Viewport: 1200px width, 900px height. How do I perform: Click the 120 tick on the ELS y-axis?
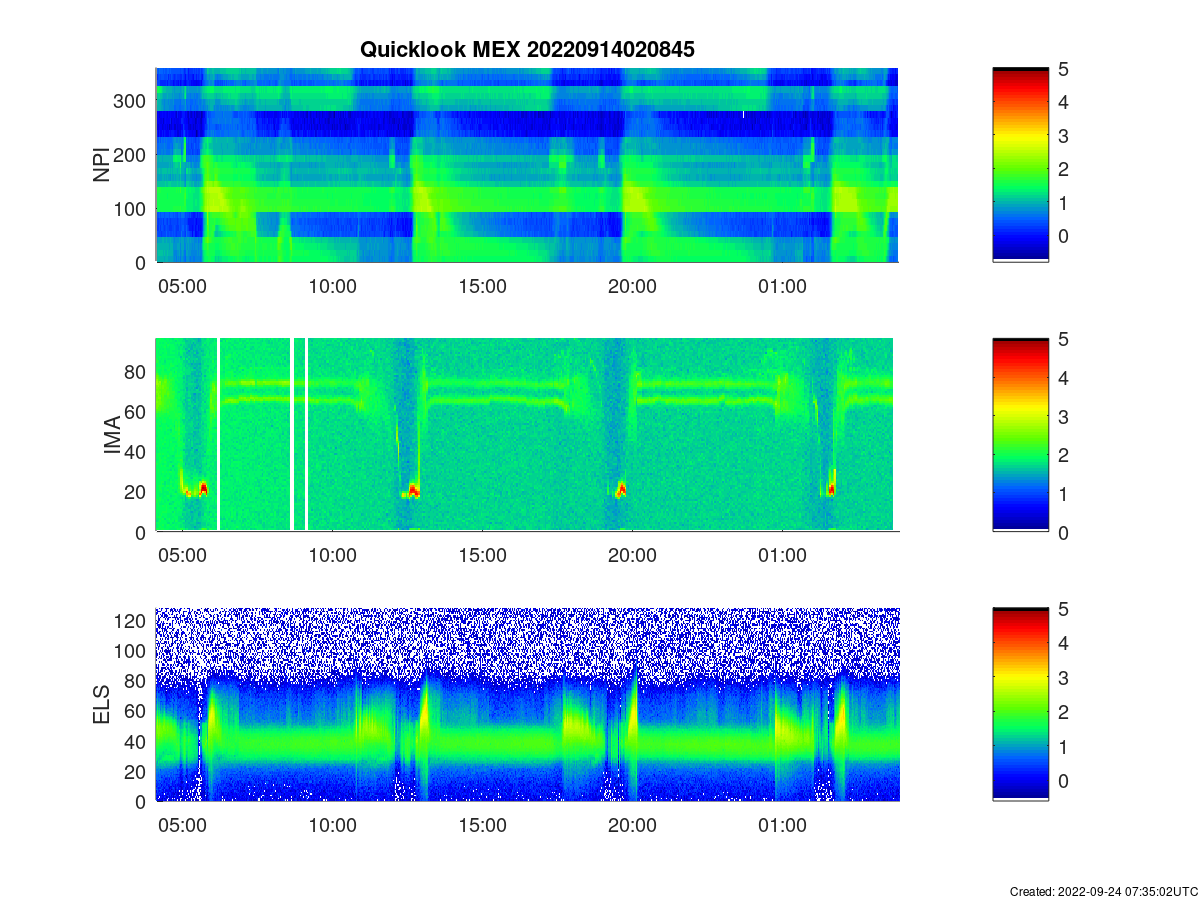(132, 621)
